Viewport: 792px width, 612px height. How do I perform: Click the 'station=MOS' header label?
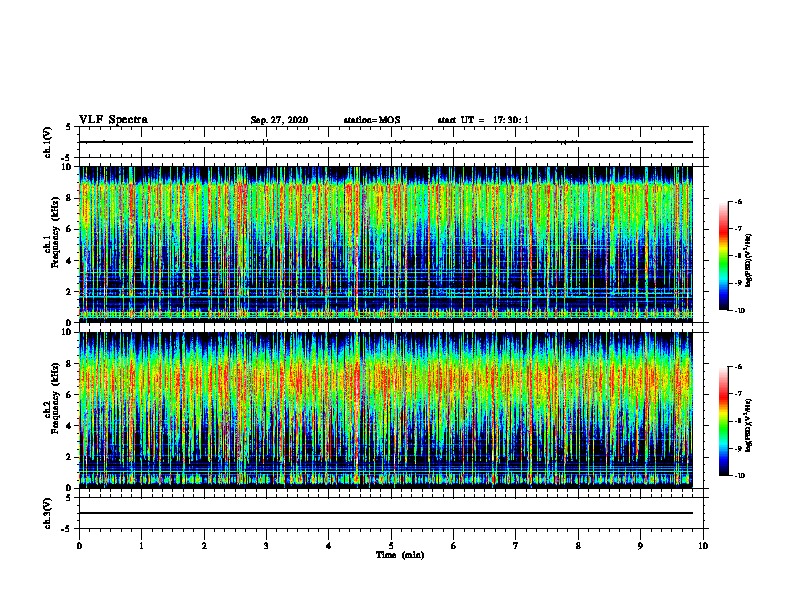click(x=372, y=120)
